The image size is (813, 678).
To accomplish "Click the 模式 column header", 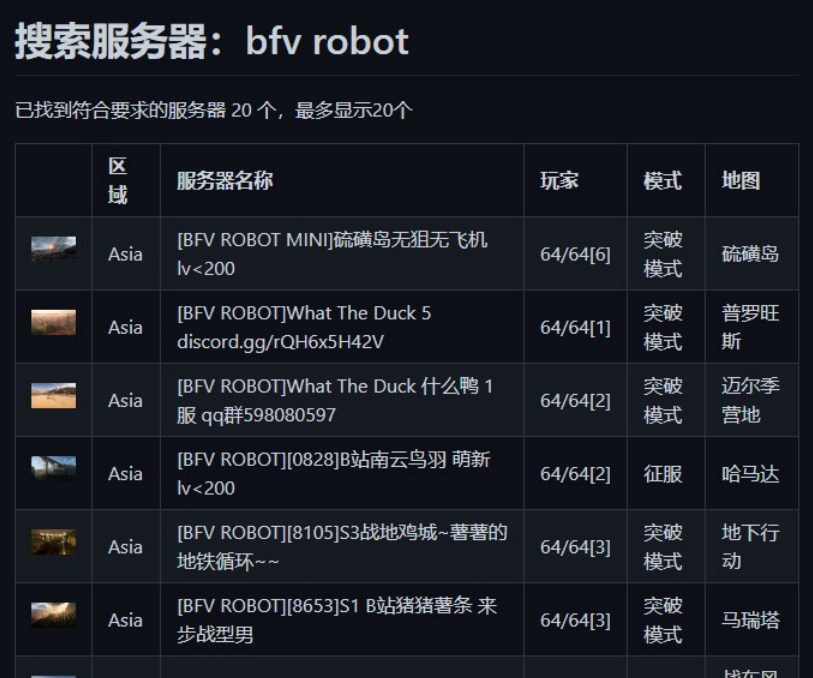I will [x=662, y=181].
